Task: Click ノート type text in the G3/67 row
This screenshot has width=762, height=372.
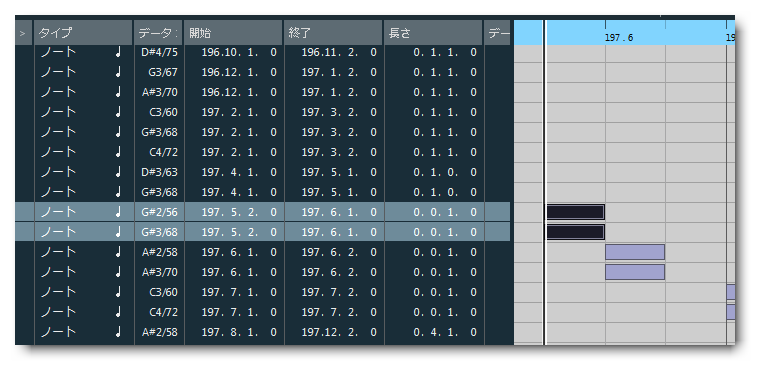Action: pyautogui.click(x=58, y=72)
